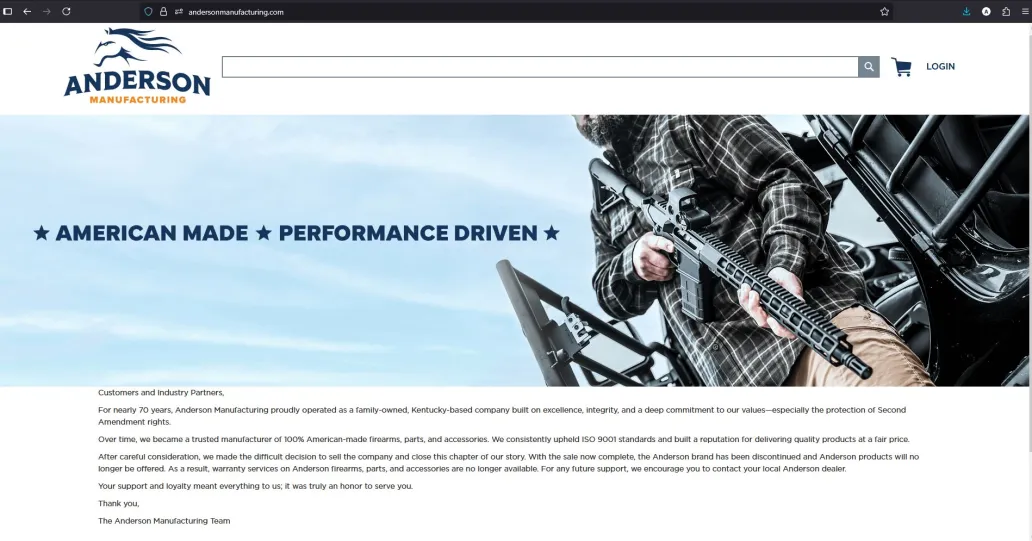Open the browser hamburger menu
The image size is (1032, 541).
(1025, 11)
